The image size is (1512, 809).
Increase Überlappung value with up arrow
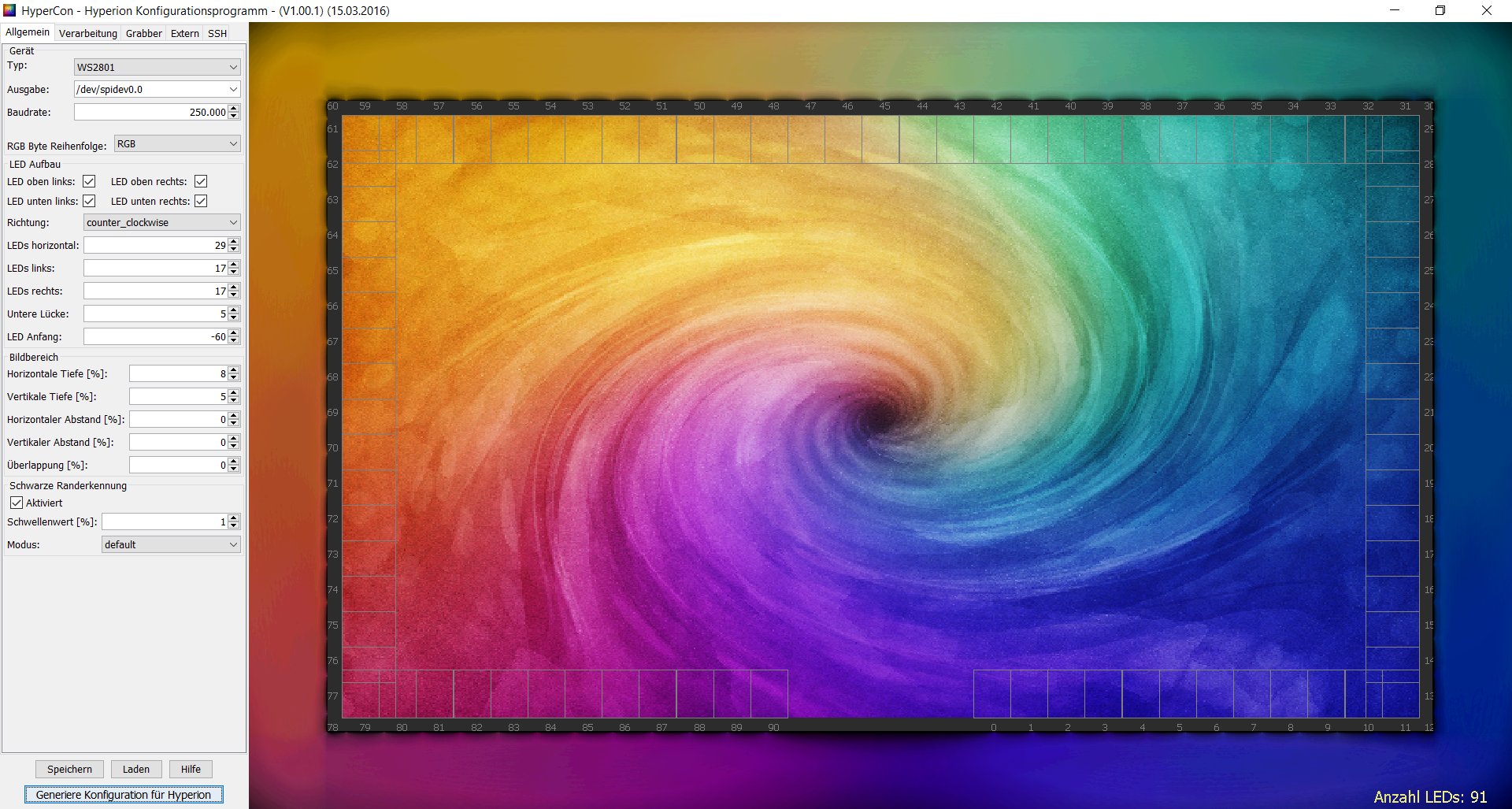point(234,462)
